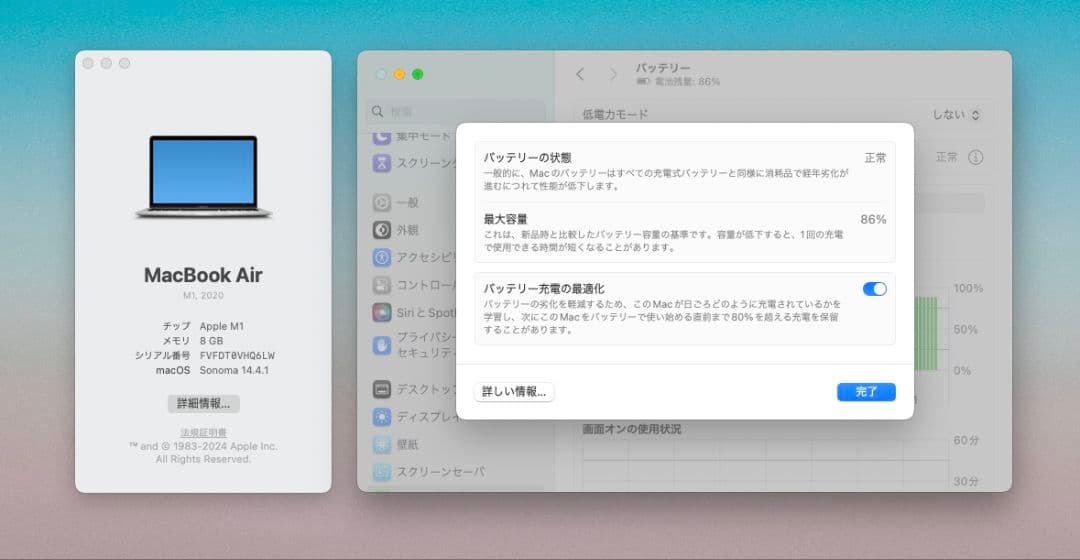1080x560 pixels.
Task: Open 外観 appearance settings in sidebar
Action: 396,230
